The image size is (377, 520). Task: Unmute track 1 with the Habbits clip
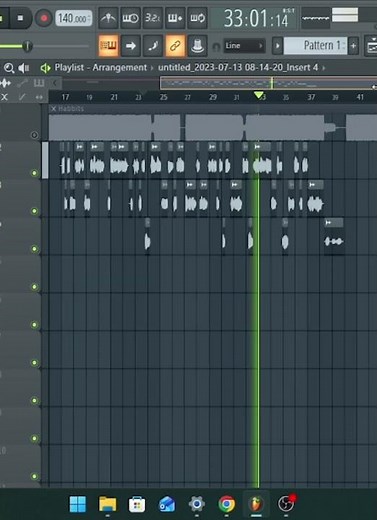34,135
